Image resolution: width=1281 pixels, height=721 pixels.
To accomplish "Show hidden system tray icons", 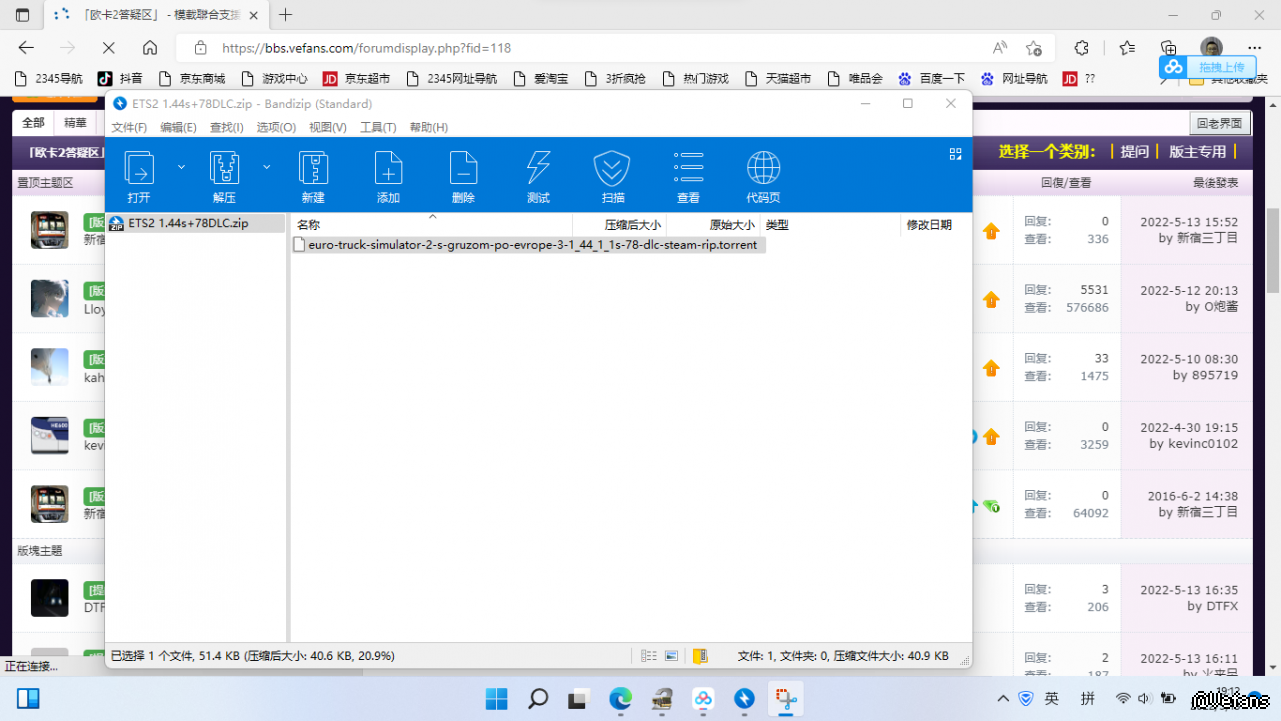I will (1004, 698).
